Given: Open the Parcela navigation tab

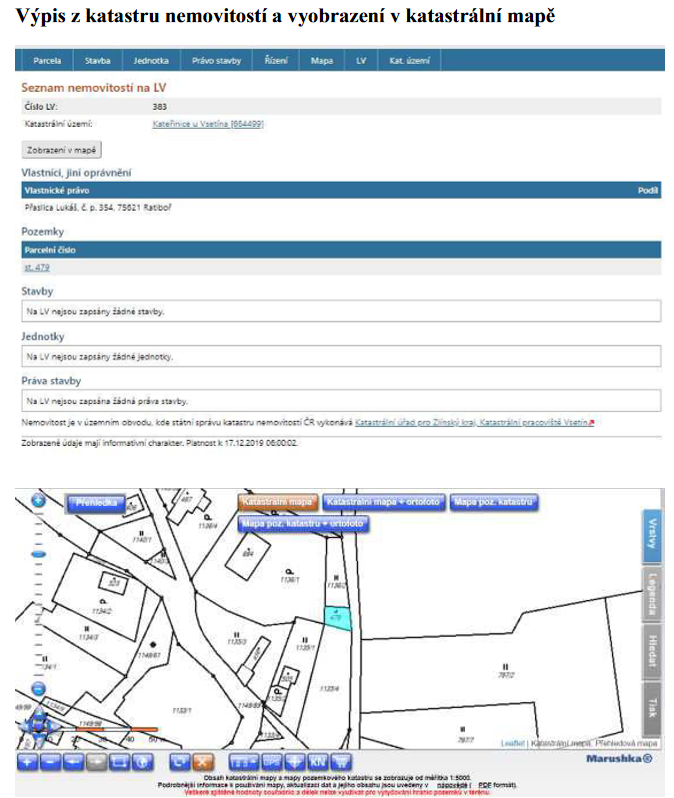Looking at the screenshot, I should coord(47,61).
